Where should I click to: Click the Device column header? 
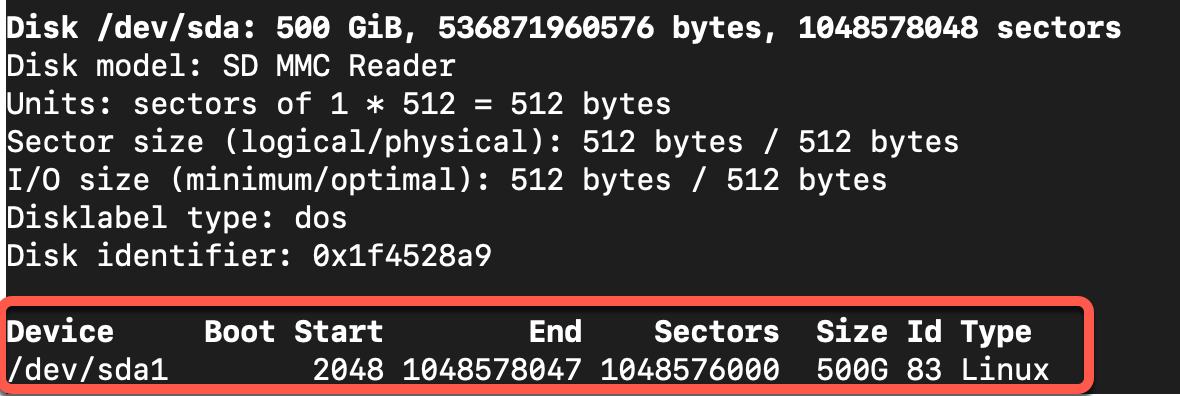(60, 332)
